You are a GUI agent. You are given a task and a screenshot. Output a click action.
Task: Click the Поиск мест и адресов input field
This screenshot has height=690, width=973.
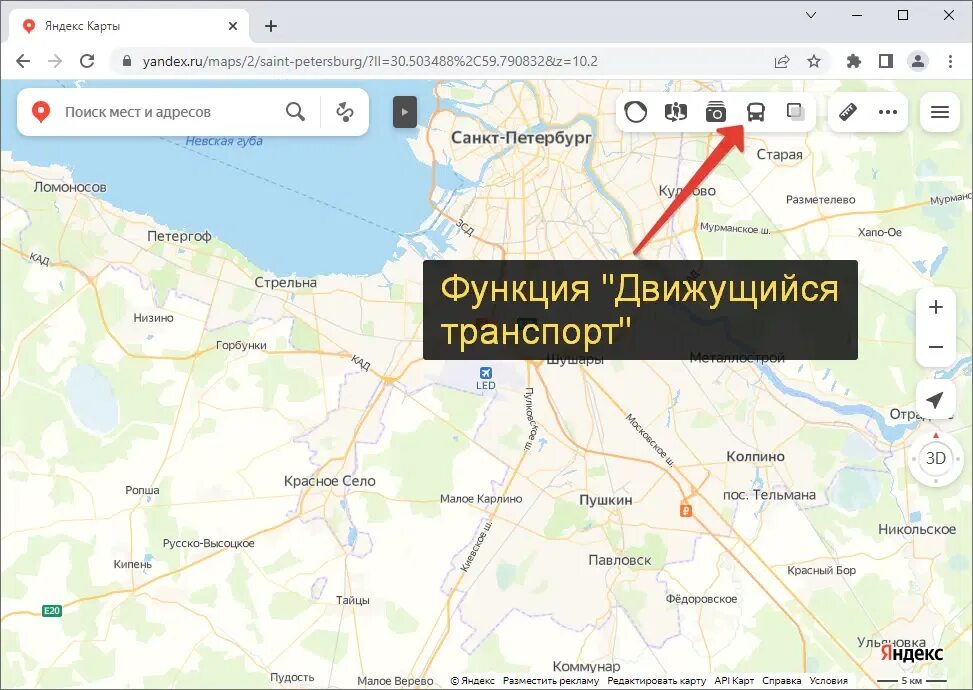pos(160,111)
